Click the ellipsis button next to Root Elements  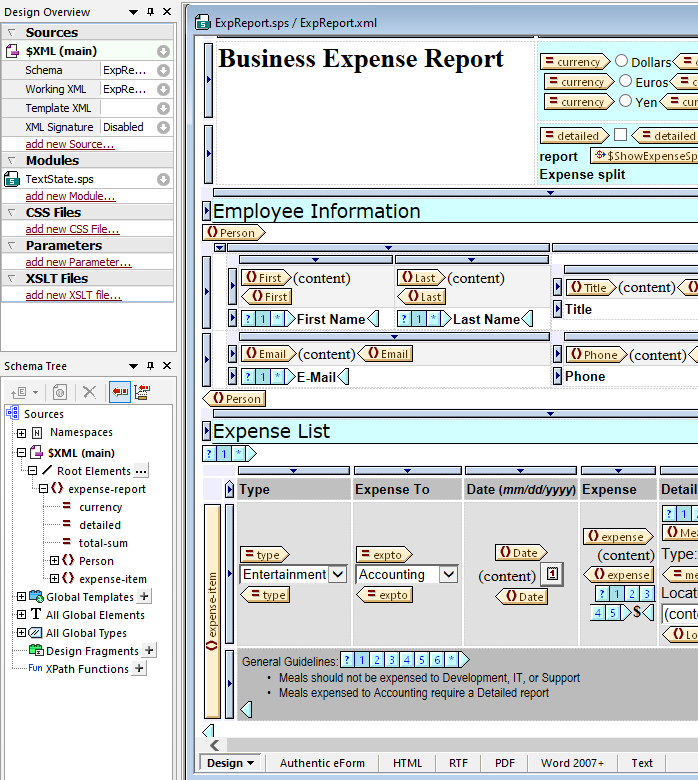point(141,471)
